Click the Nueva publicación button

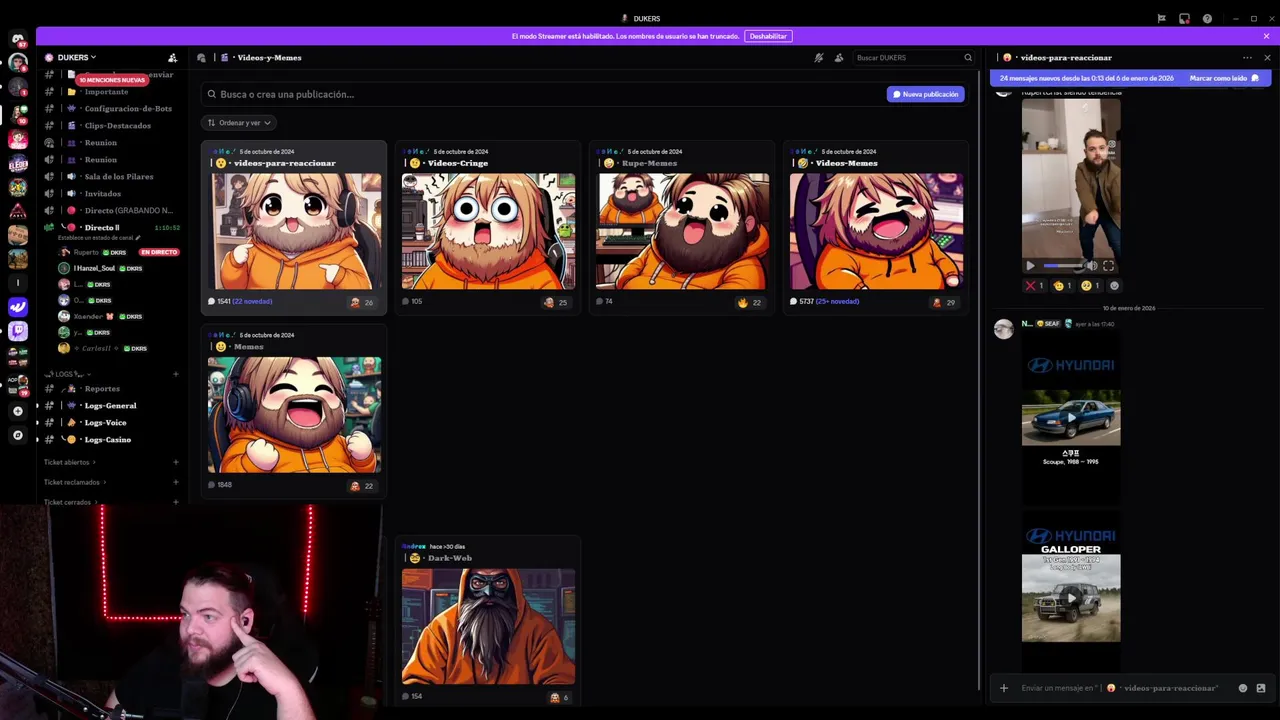pos(926,94)
